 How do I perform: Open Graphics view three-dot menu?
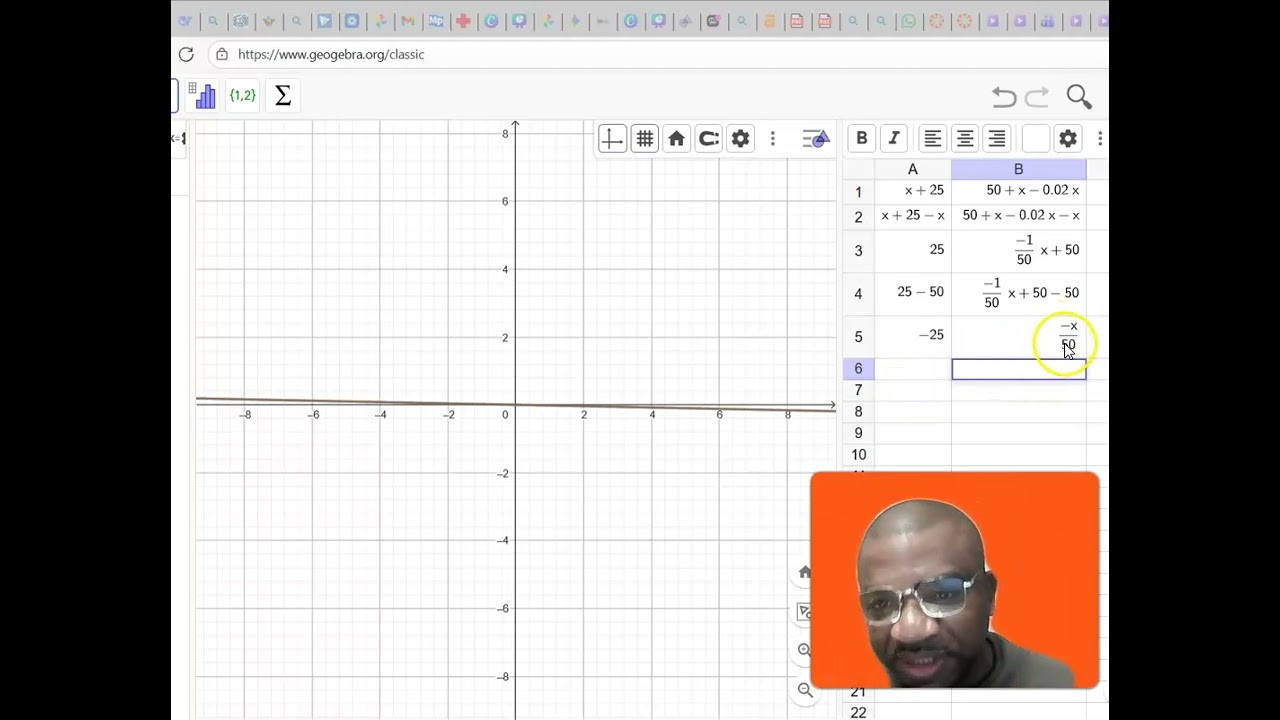click(x=772, y=139)
